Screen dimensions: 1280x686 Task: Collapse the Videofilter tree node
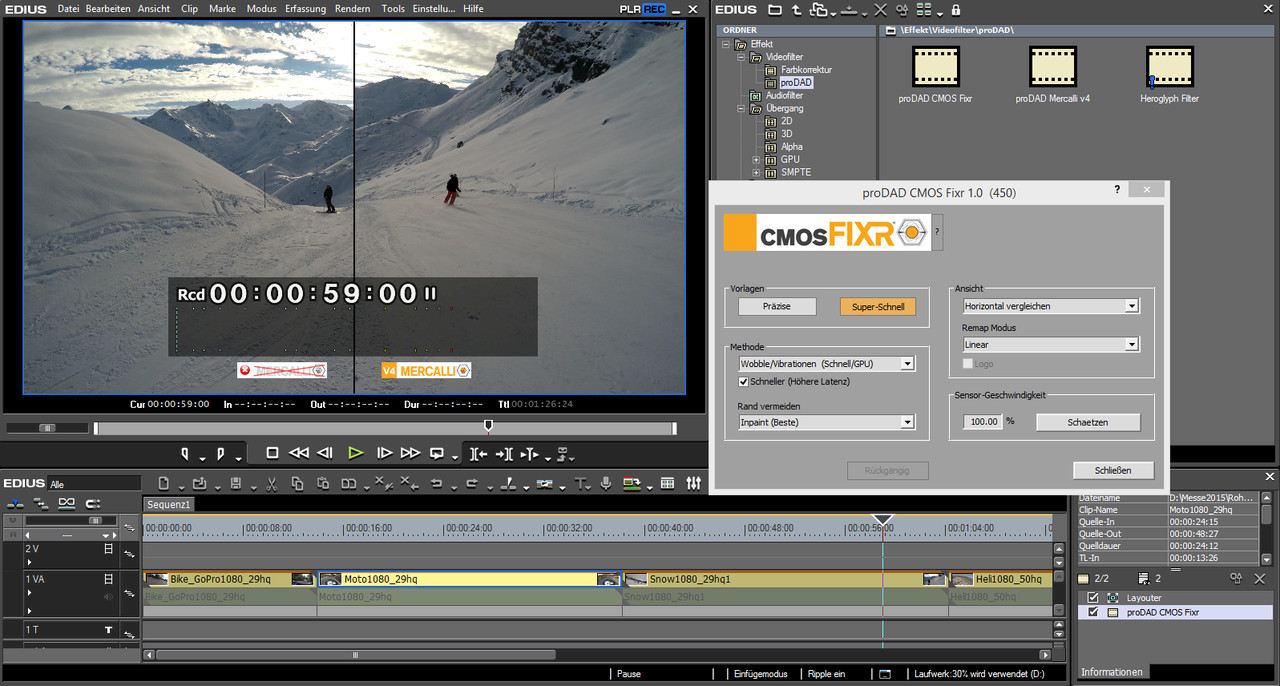click(x=742, y=58)
